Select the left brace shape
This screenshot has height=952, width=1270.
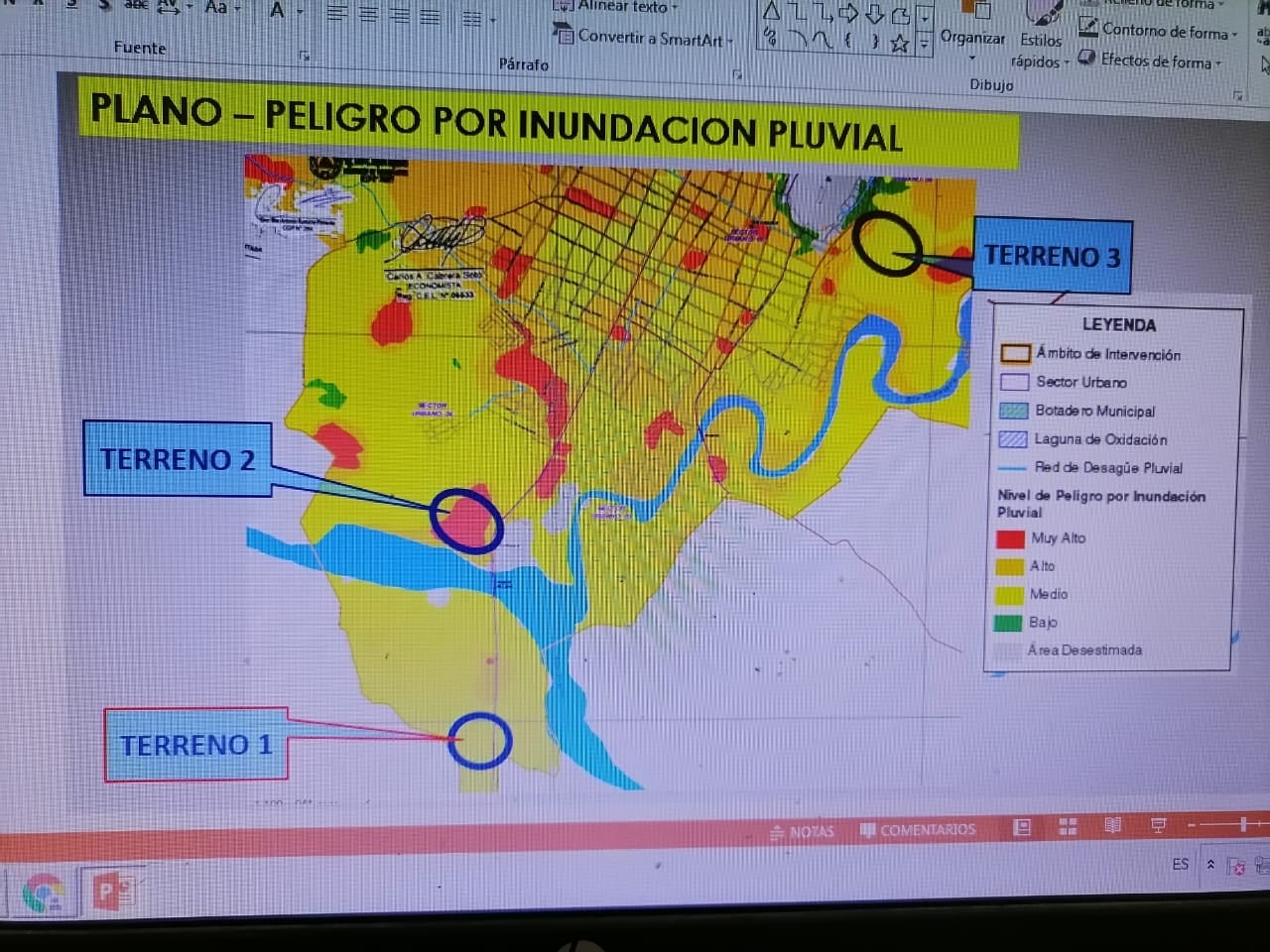pos(848,41)
